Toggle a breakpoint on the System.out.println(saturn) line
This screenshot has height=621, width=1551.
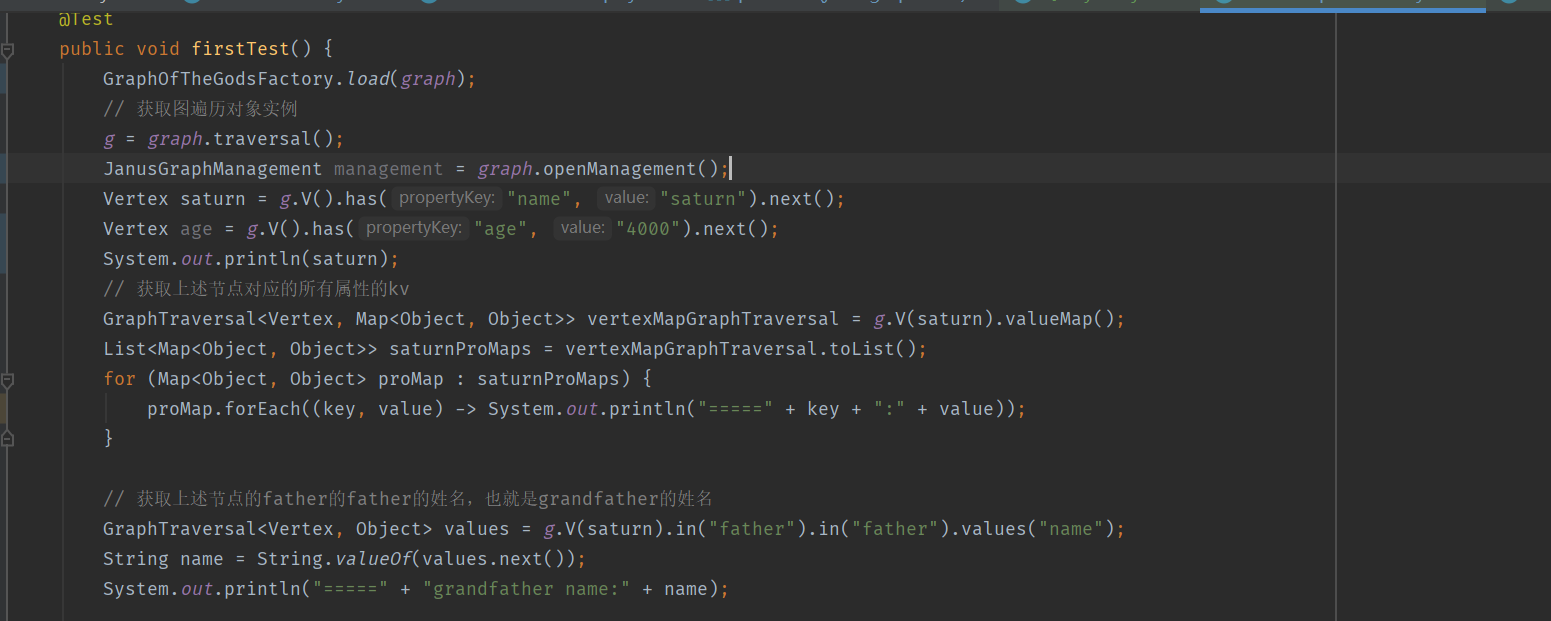tap(30, 258)
